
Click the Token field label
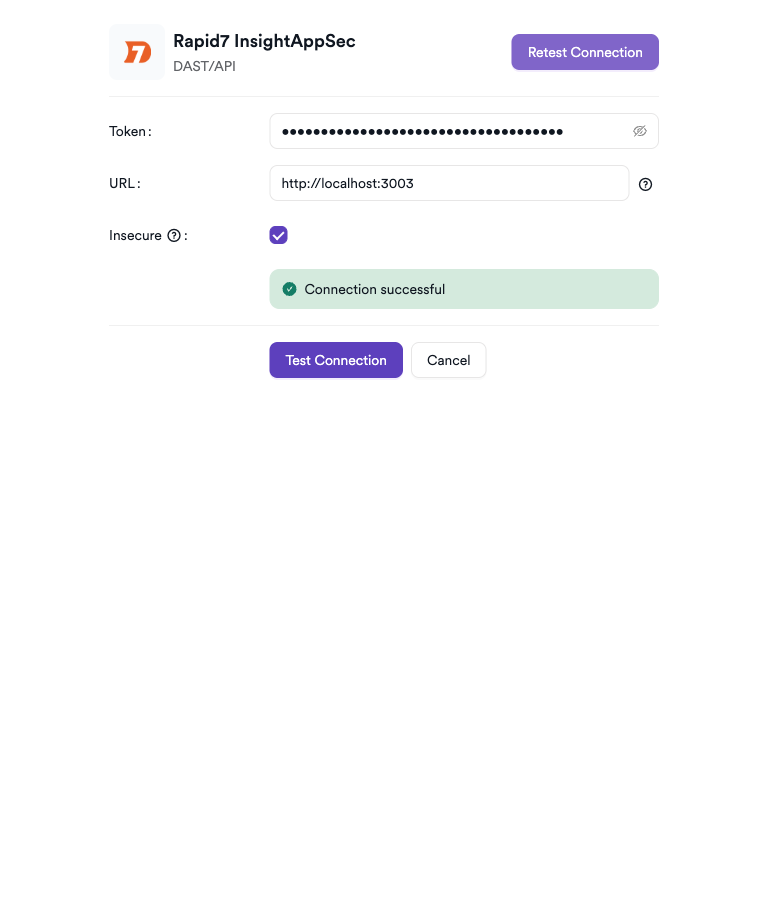pos(129,131)
